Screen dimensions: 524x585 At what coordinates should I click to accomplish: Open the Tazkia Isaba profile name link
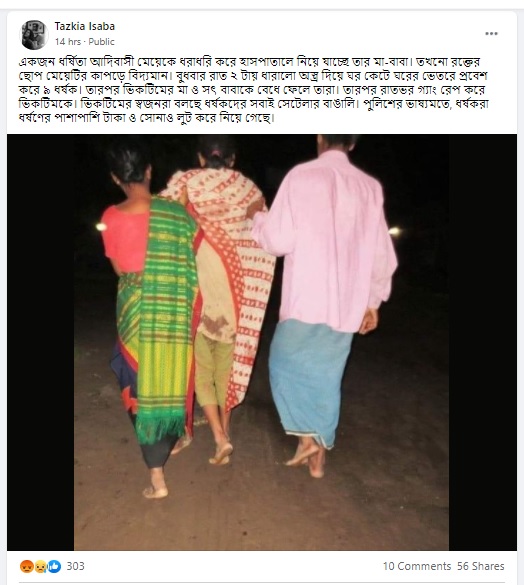[x=85, y=26]
